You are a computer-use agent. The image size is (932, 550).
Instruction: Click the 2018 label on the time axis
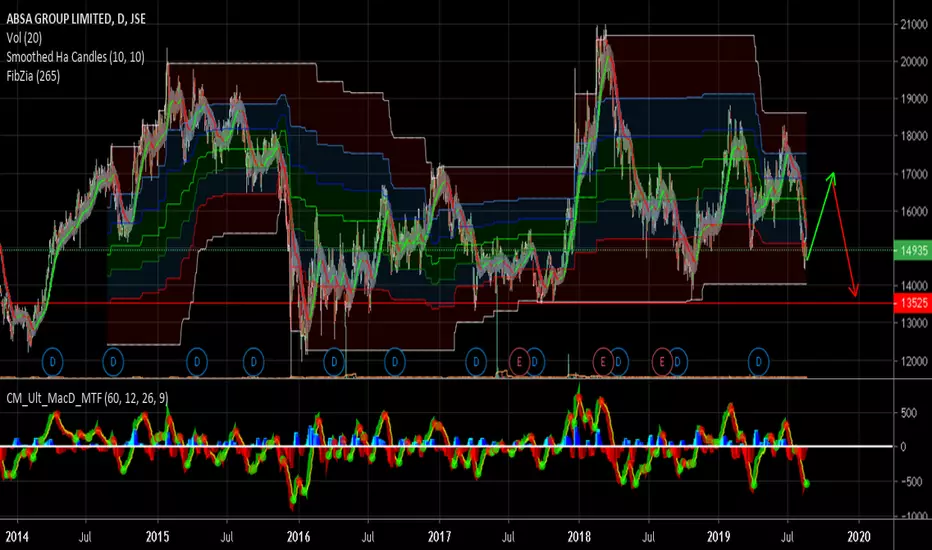tap(579, 537)
